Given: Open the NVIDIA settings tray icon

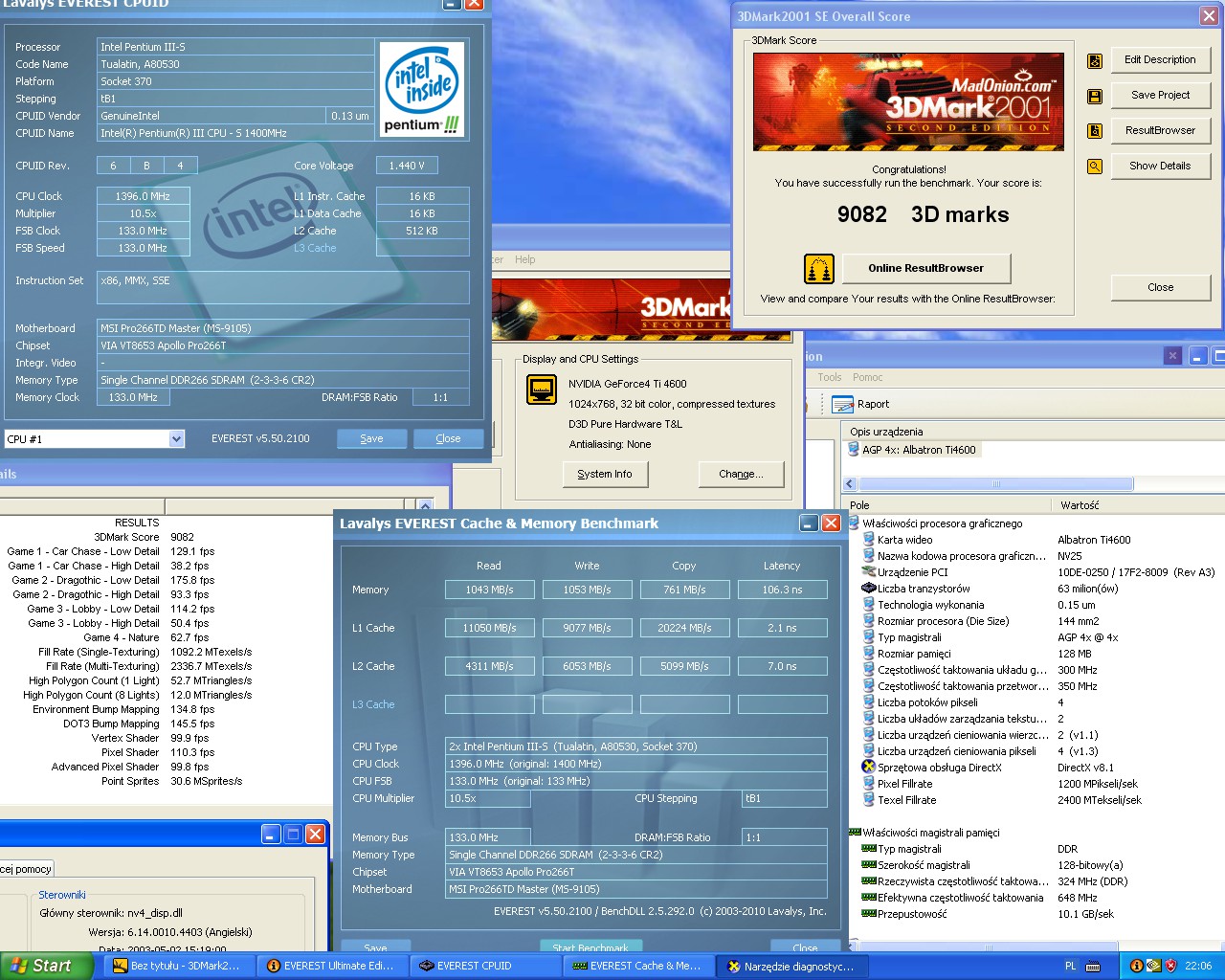Looking at the screenshot, I should pos(1153,966).
